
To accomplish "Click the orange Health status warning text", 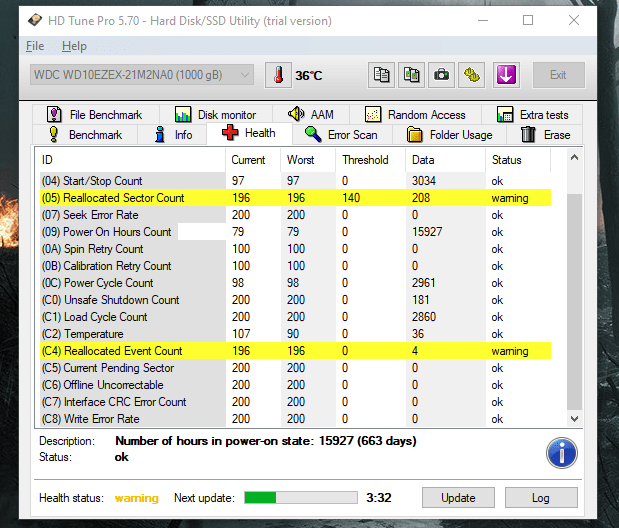I will click(137, 498).
